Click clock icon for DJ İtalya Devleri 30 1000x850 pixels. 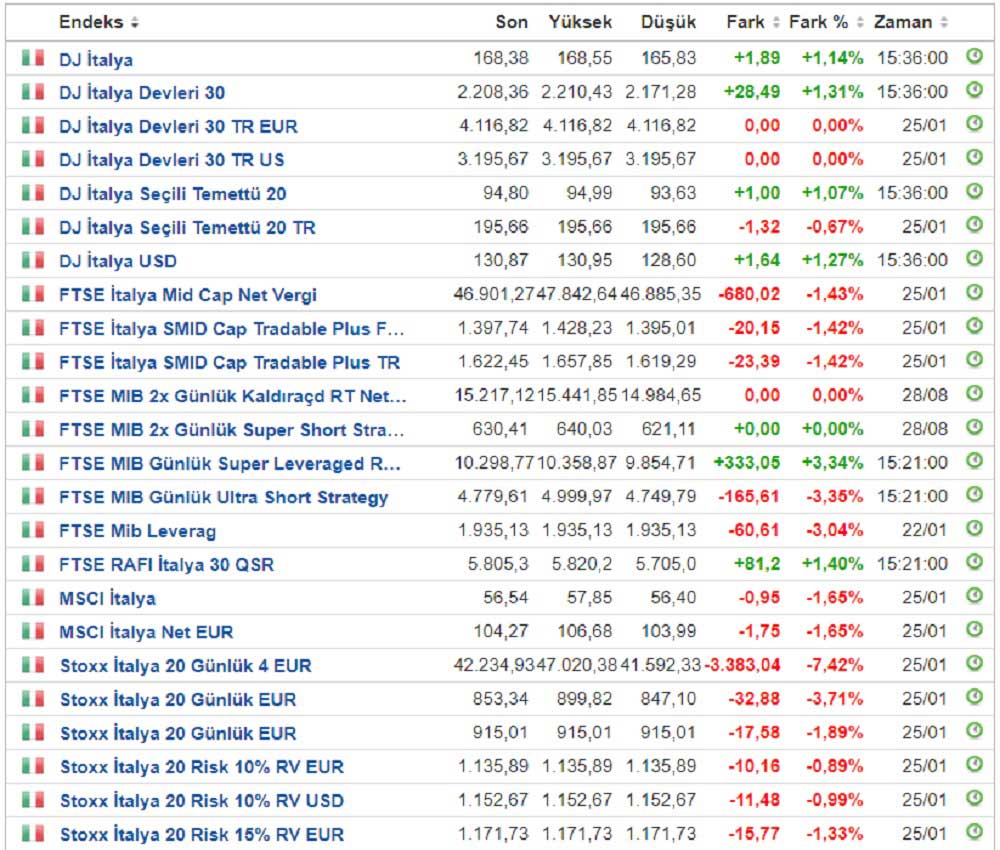point(974,90)
